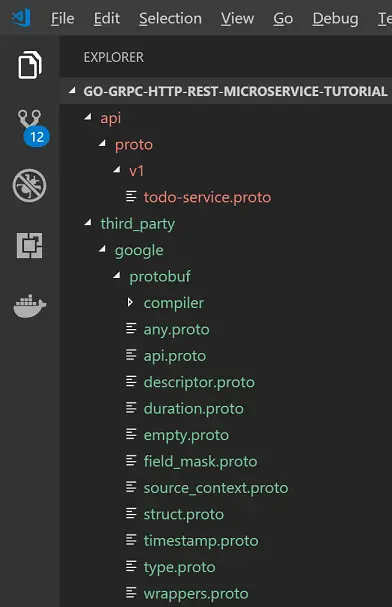Open the Docker whale icon
This screenshot has height=607, width=392.
pos(30,306)
